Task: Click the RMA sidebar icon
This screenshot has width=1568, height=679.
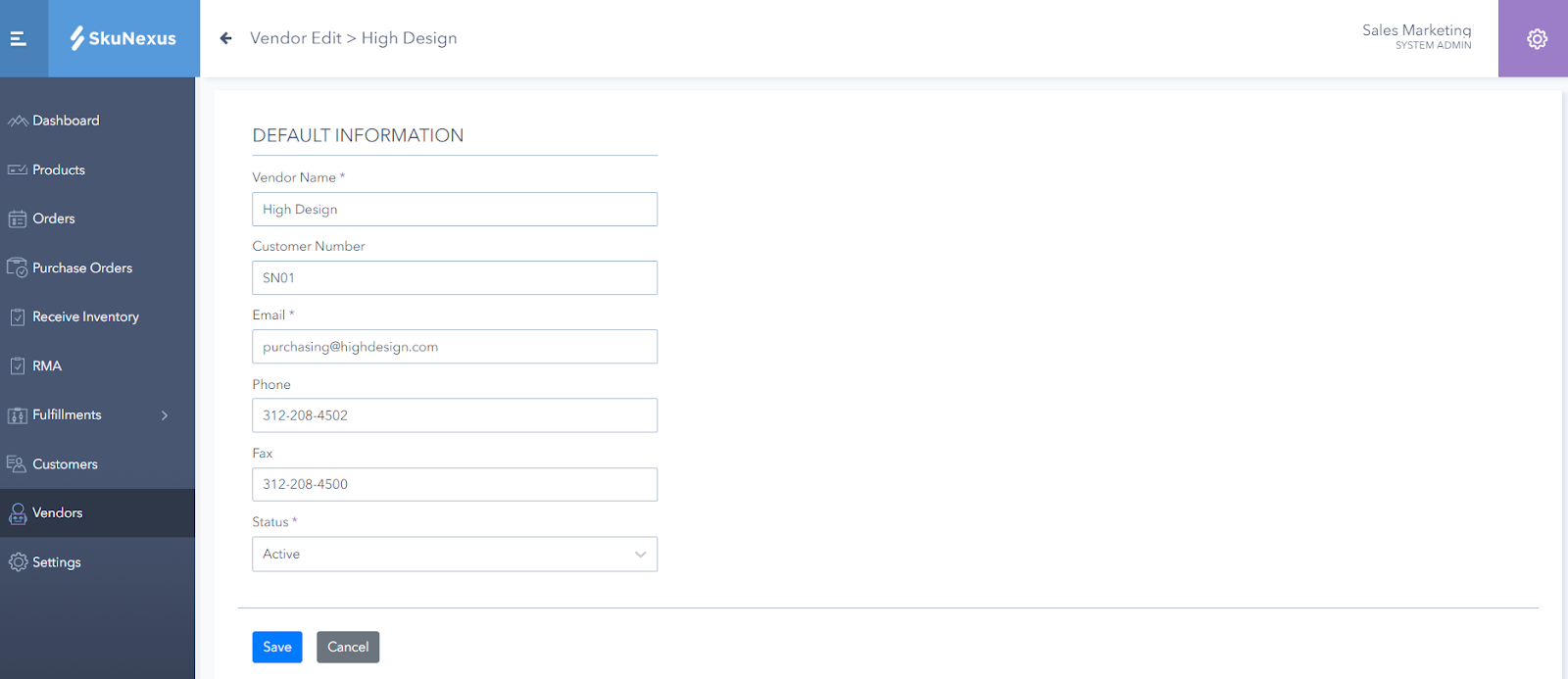Action: 18,366
